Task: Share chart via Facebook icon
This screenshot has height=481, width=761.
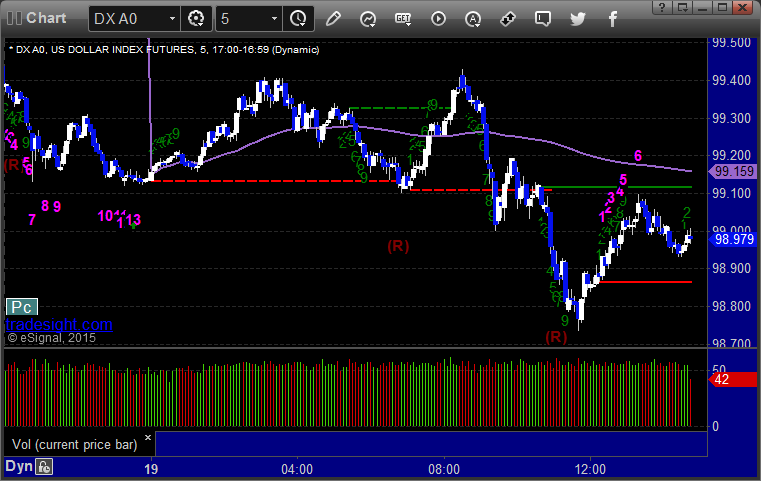Action: [612, 19]
